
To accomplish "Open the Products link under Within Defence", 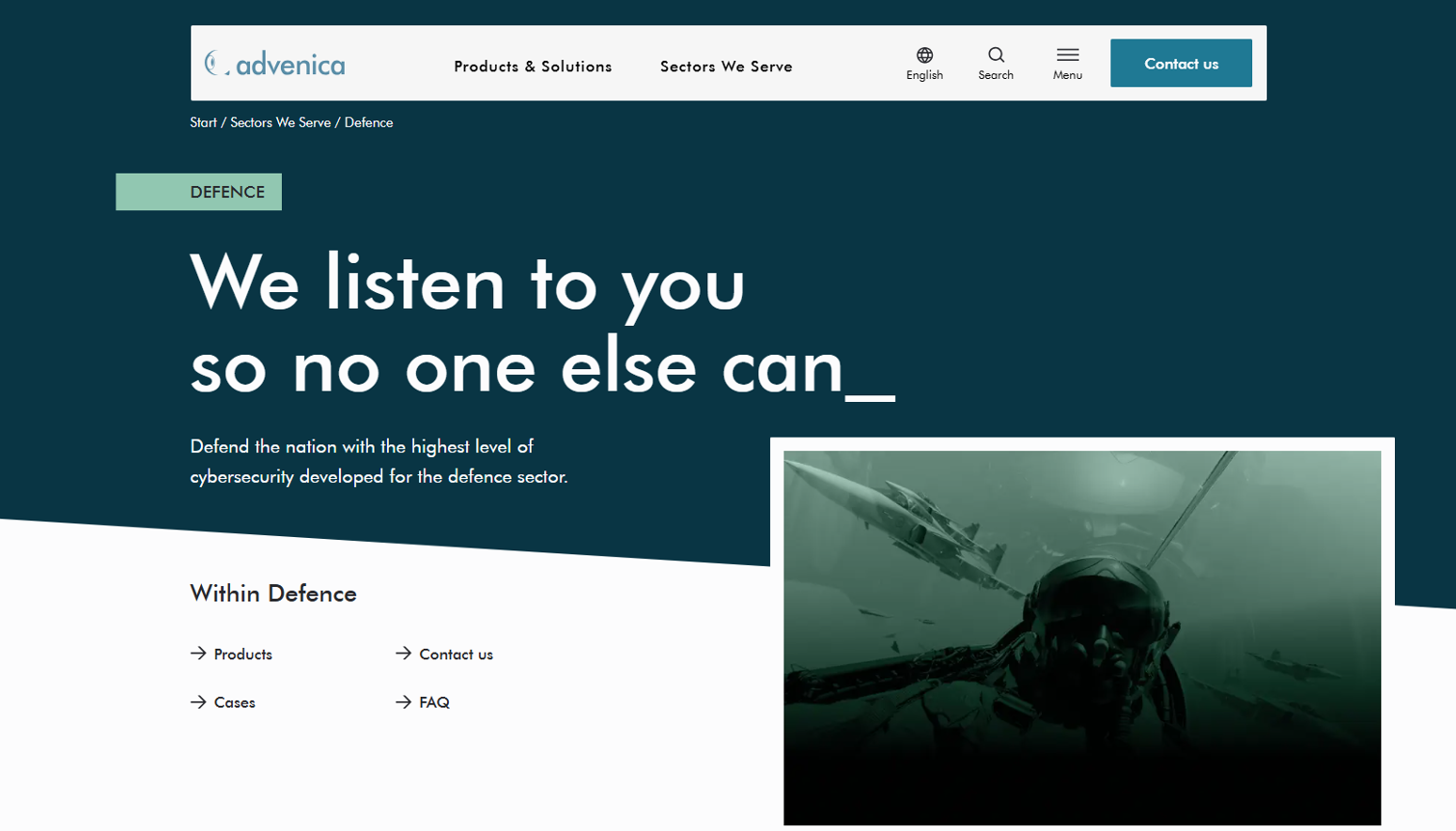I will [243, 654].
